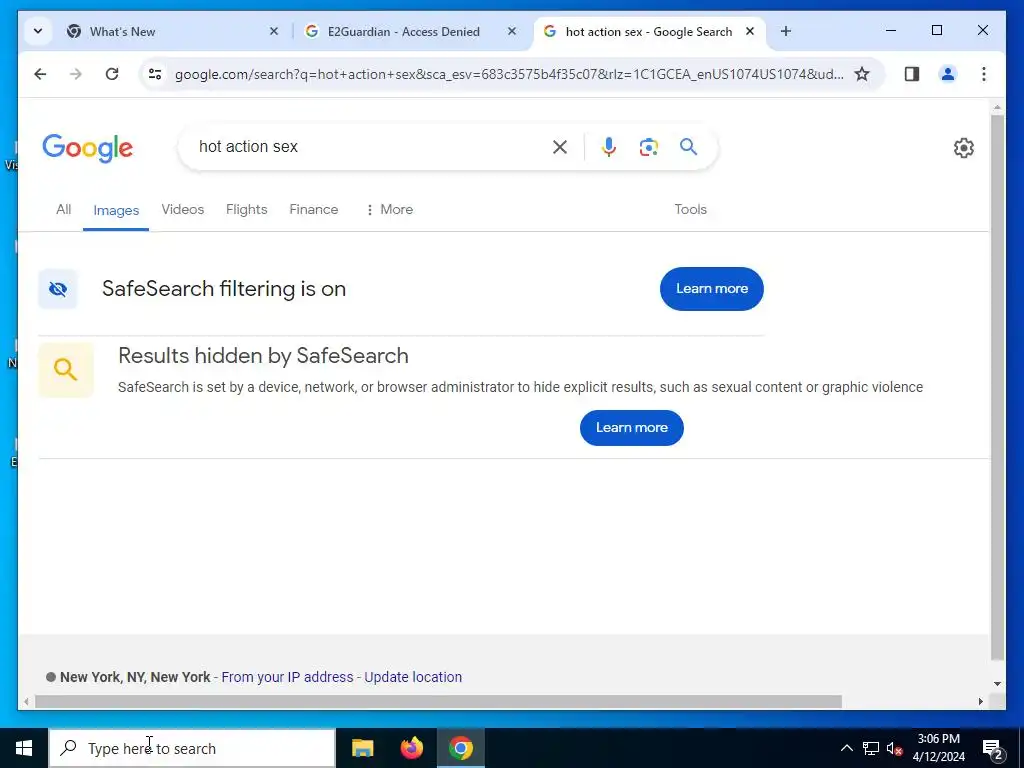Open a new browser tab

(786, 31)
